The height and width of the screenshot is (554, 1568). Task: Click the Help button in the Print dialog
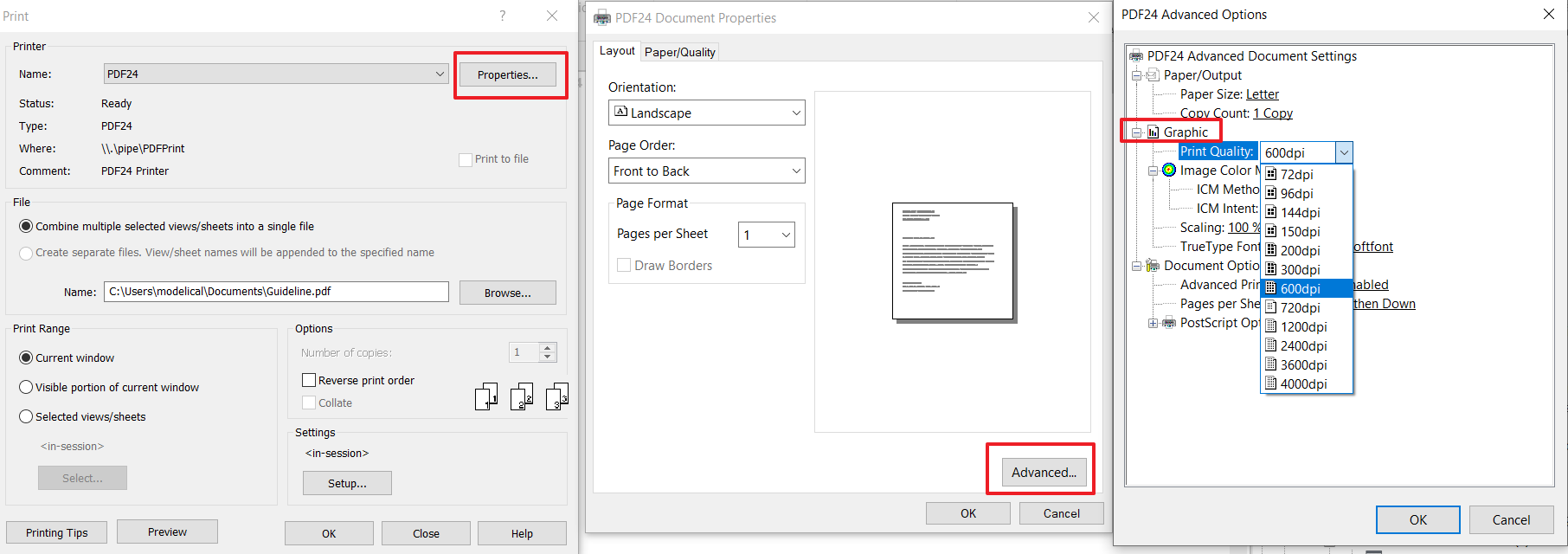[522, 533]
